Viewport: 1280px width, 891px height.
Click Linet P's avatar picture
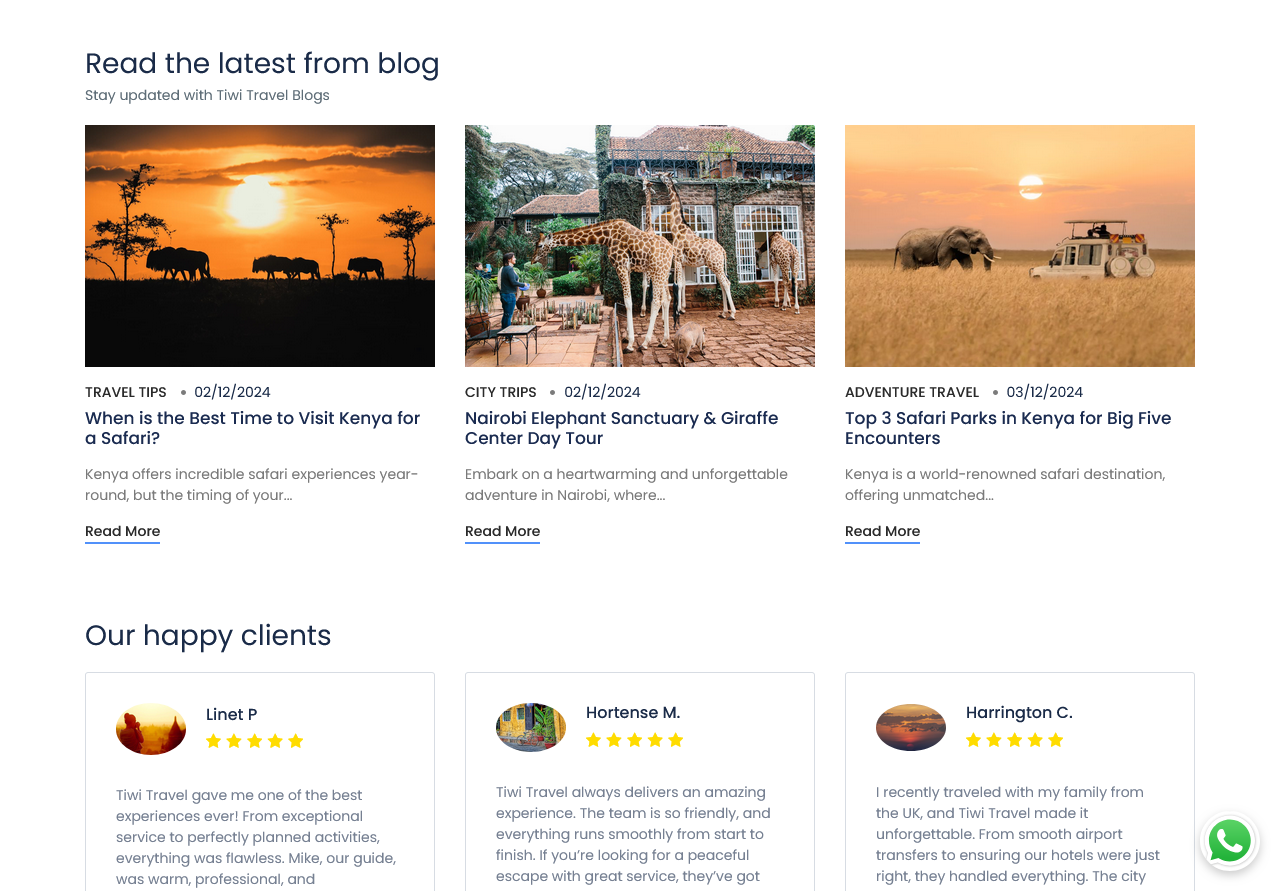click(x=151, y=729)
